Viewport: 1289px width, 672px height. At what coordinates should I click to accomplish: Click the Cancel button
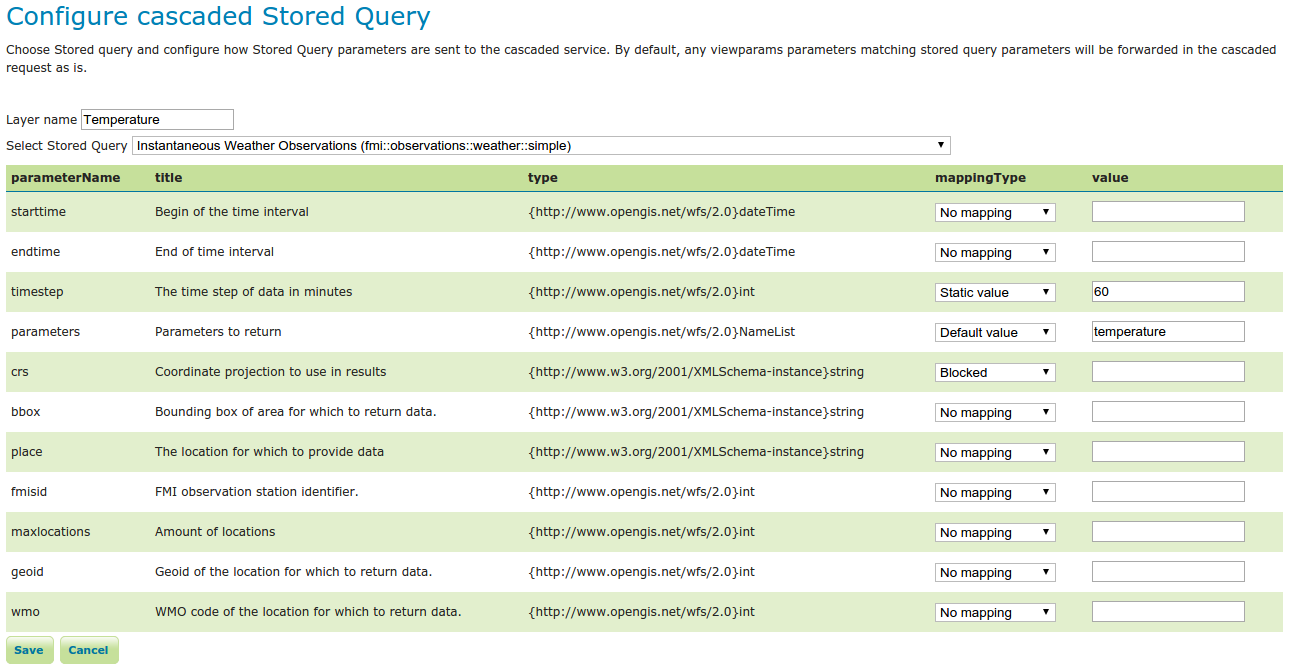tap(88, 649)
